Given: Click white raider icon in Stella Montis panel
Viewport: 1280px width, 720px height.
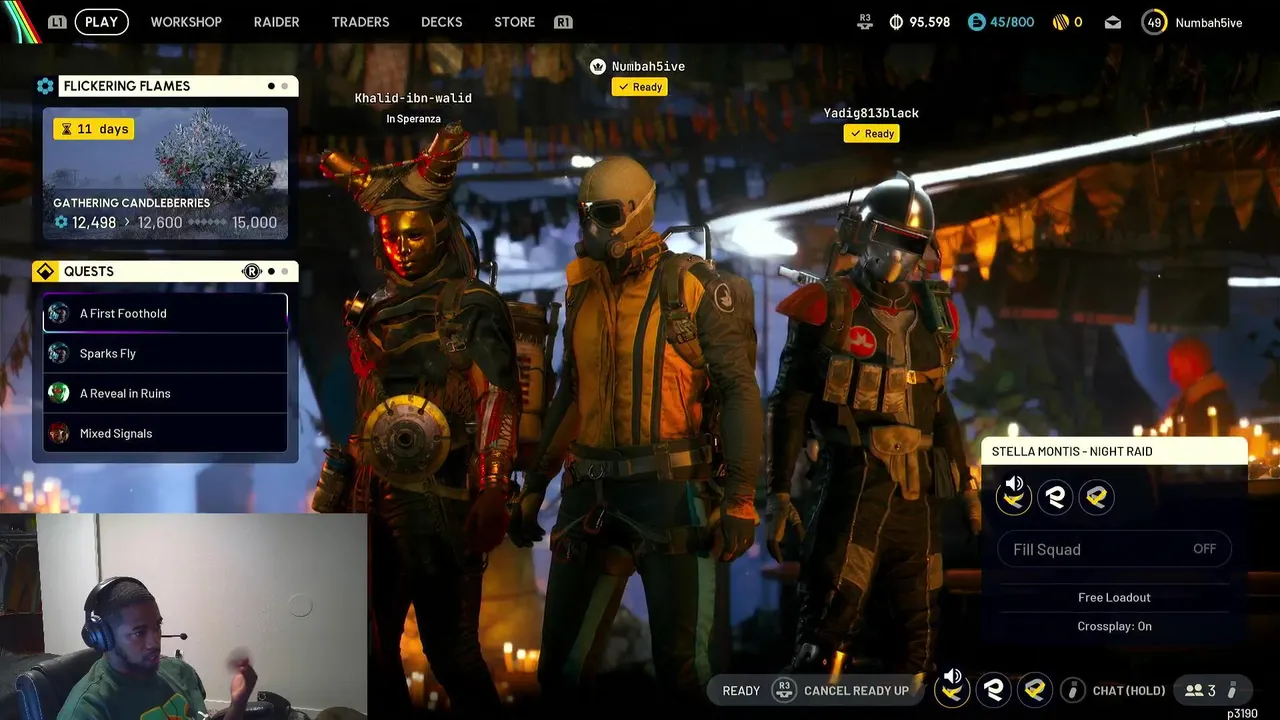Looking at the screenshot, I should point(1055,497).
